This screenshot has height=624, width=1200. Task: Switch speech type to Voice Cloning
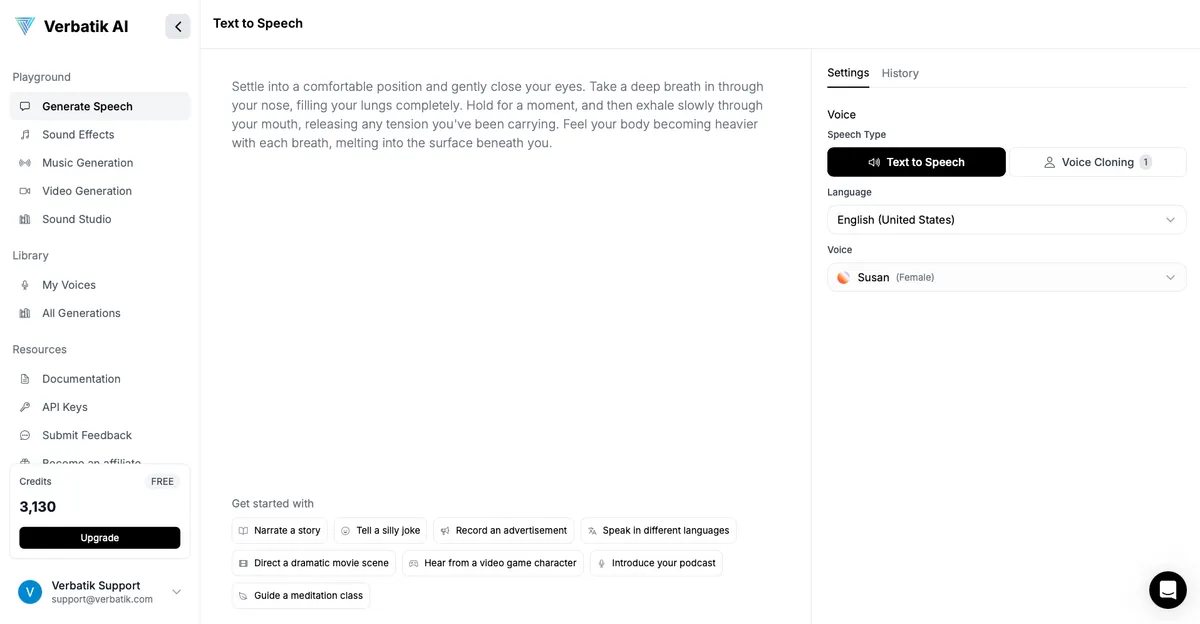1097,161
